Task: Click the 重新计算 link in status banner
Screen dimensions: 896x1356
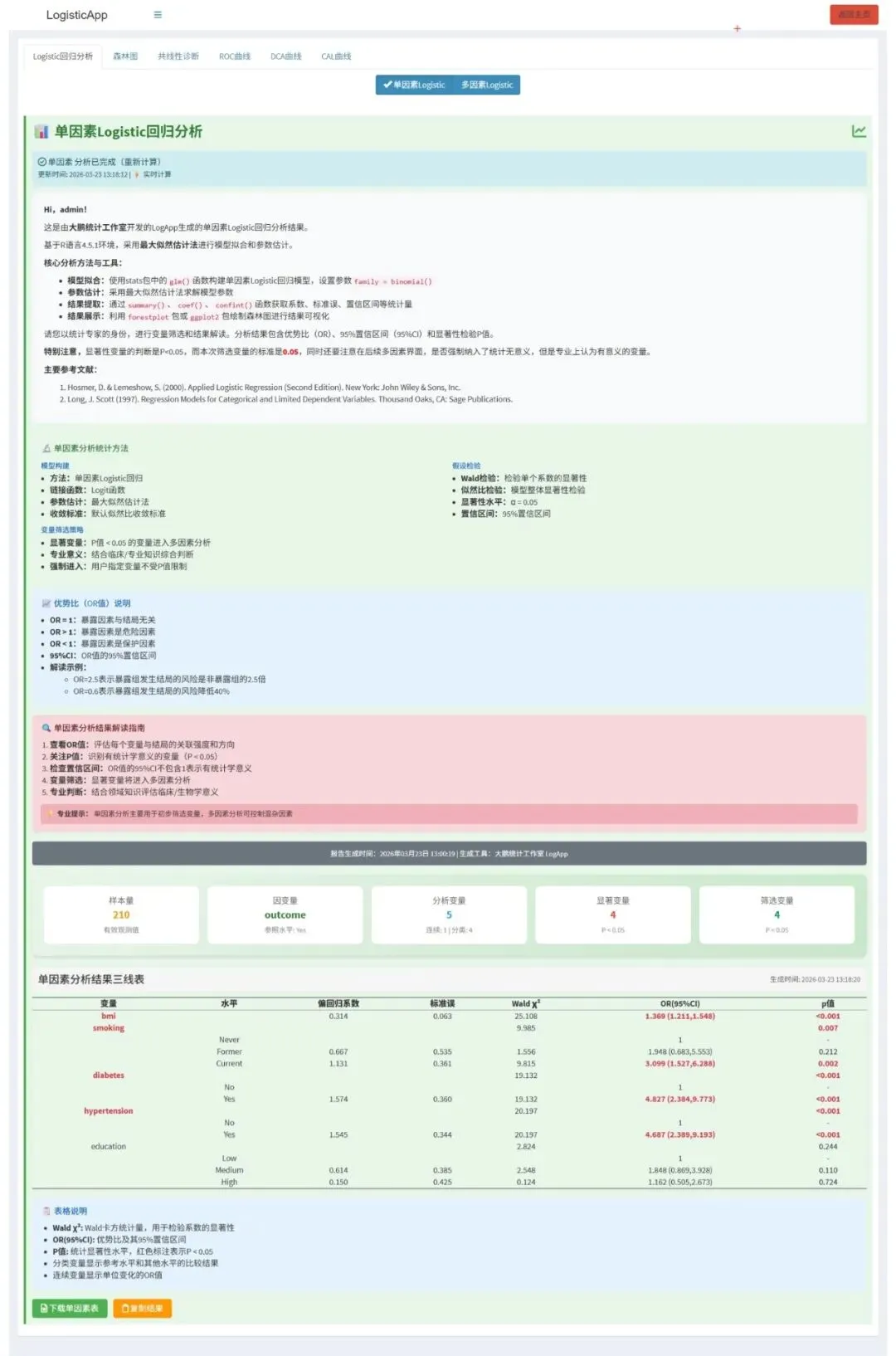Action: (141, 162)
